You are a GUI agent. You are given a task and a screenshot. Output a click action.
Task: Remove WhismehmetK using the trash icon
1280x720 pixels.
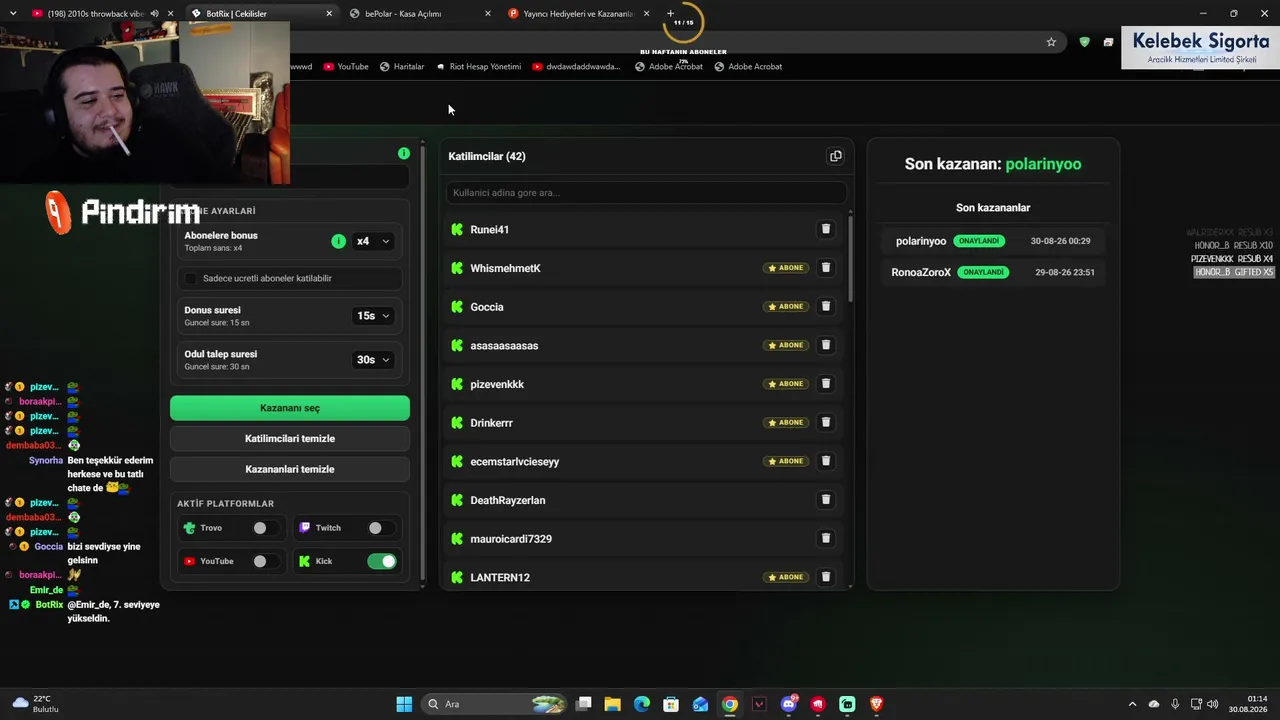coord(826,268)
